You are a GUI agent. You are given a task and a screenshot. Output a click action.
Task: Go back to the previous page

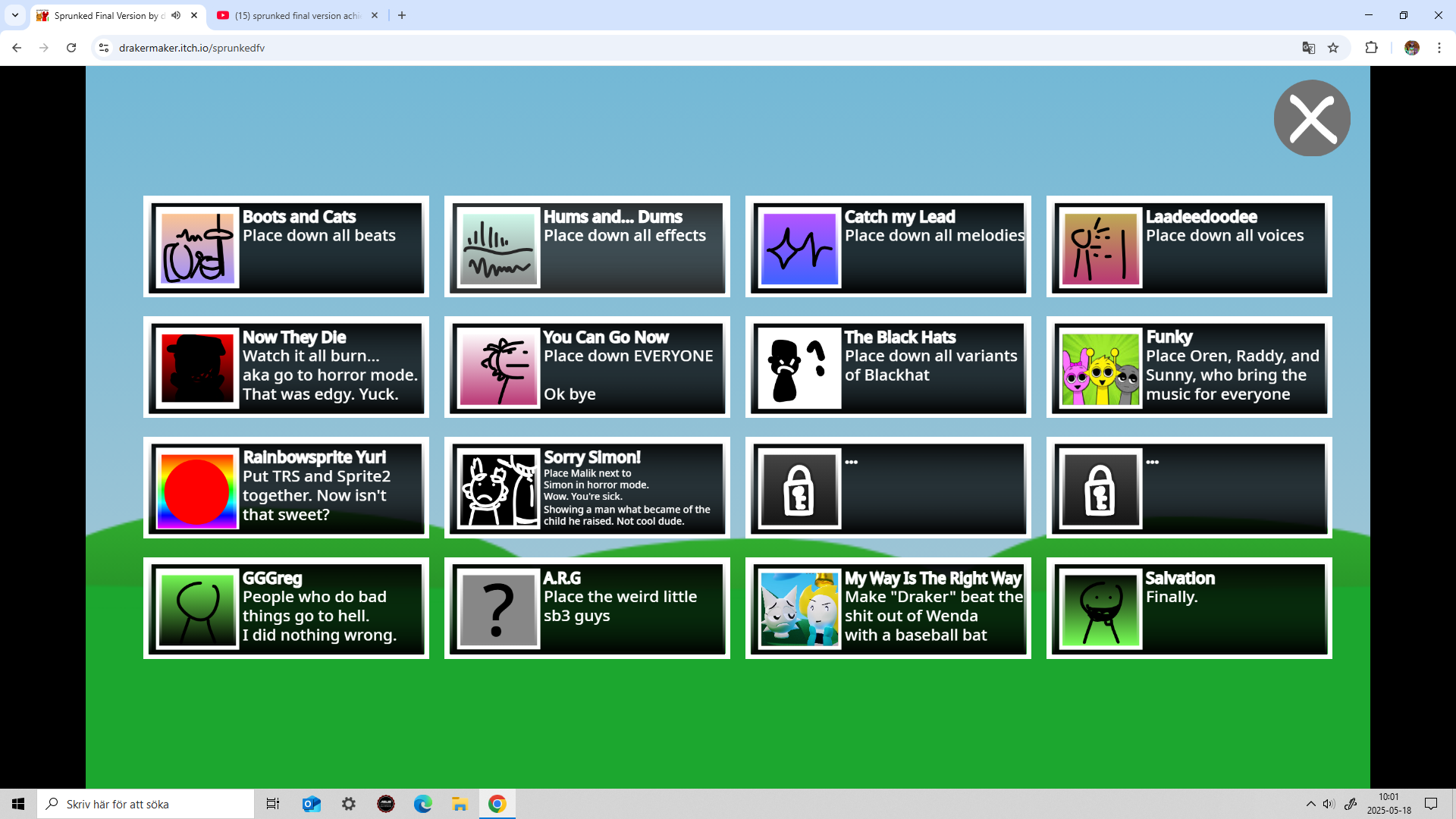point(17,48)
